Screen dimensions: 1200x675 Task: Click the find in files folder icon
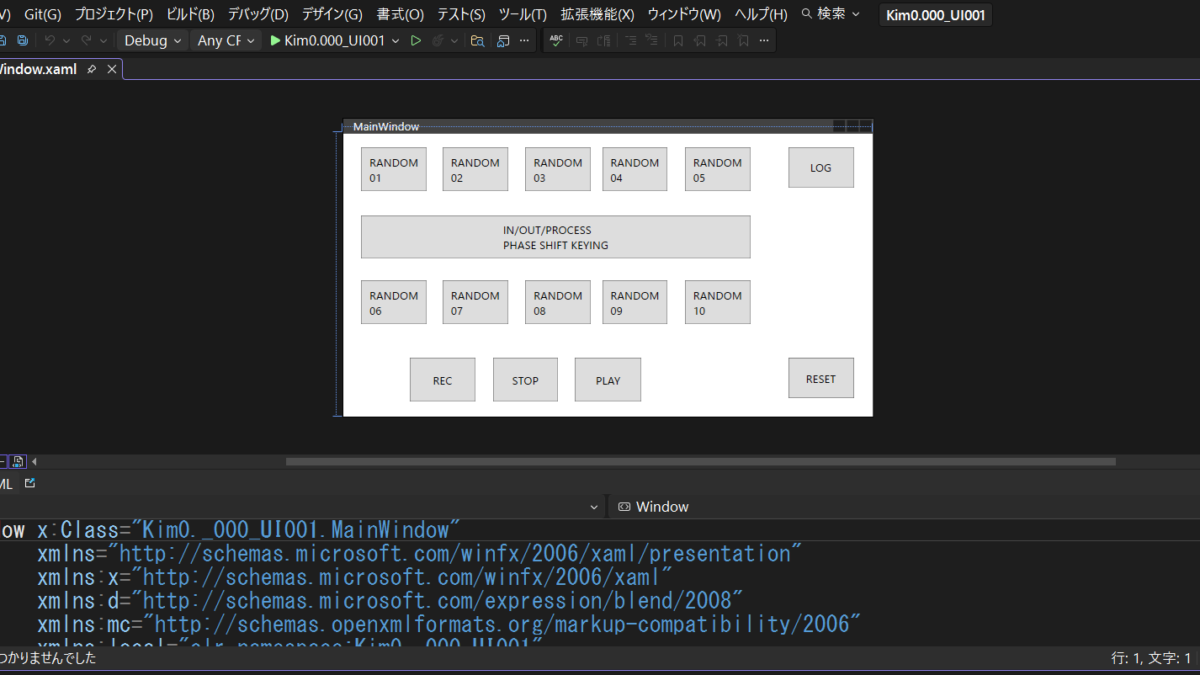tap(478, 41)
